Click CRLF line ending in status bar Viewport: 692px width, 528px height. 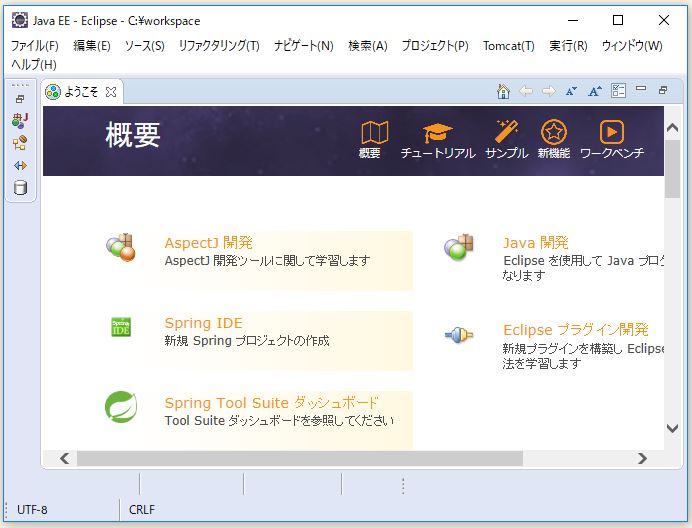142,509
